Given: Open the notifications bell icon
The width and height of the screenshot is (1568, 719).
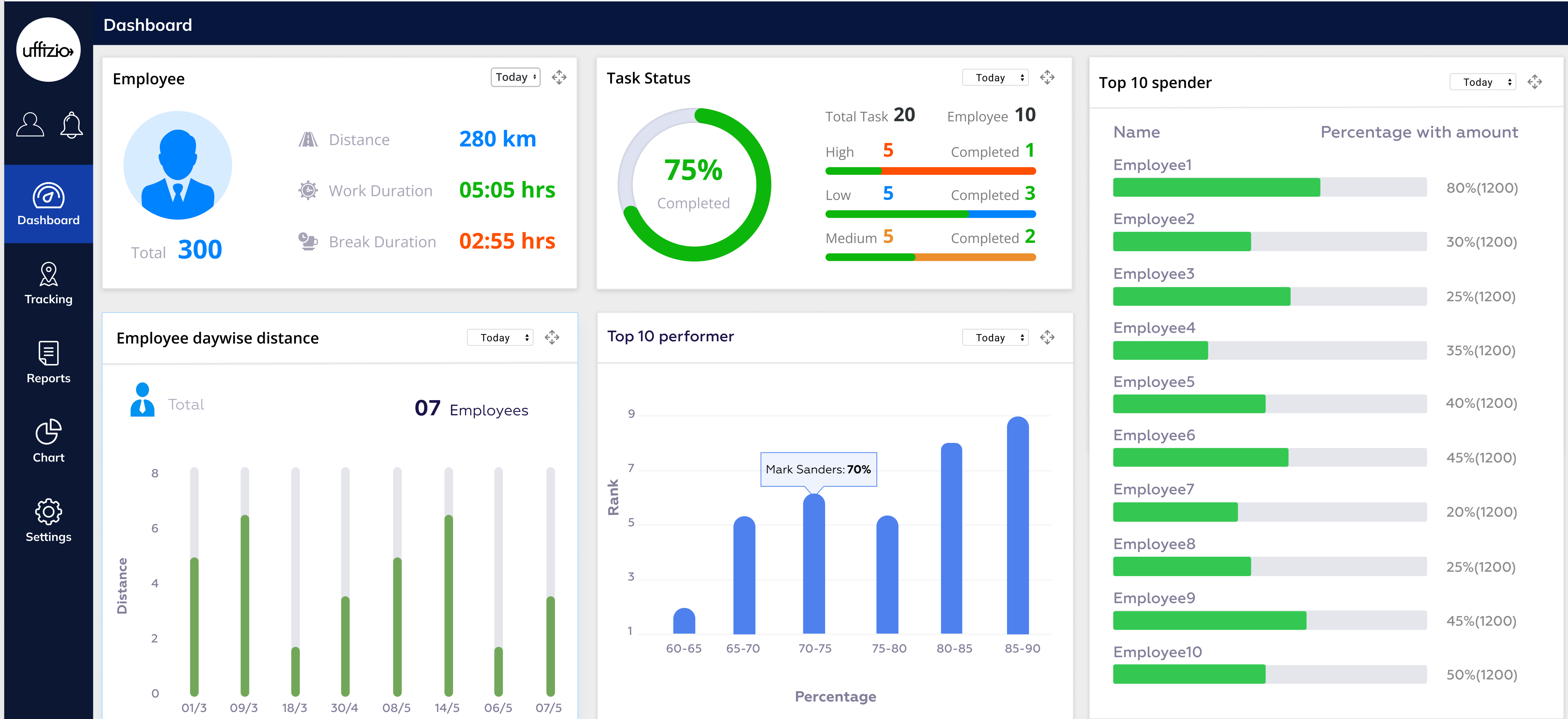Looking at the screenshot, I should pyautogui.click(x=71, y=125).
